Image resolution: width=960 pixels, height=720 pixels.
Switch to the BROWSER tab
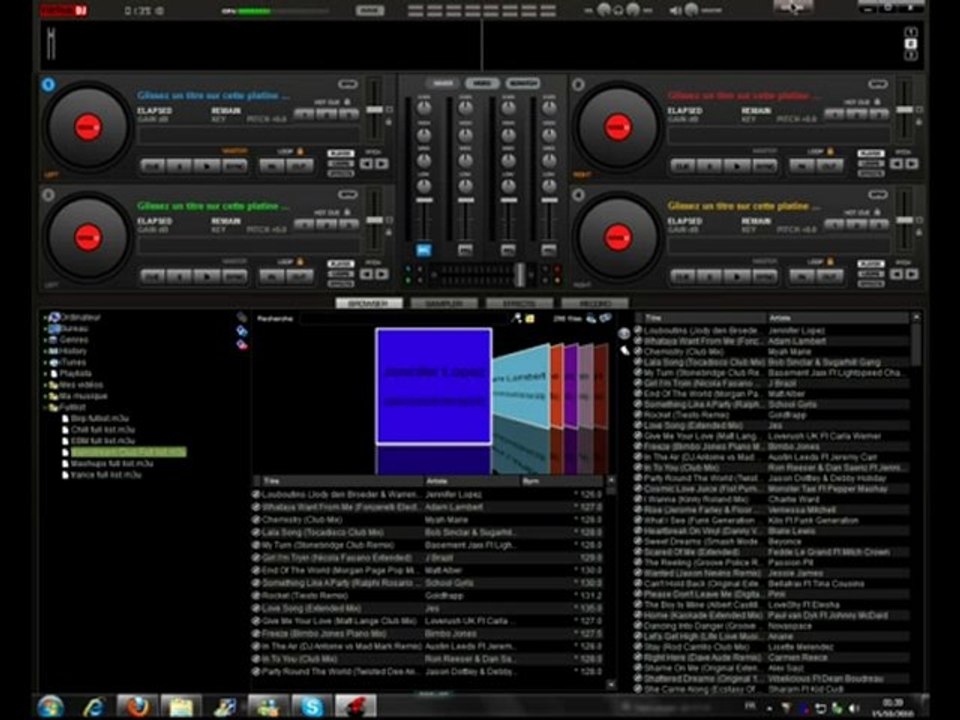click(369, 303)
